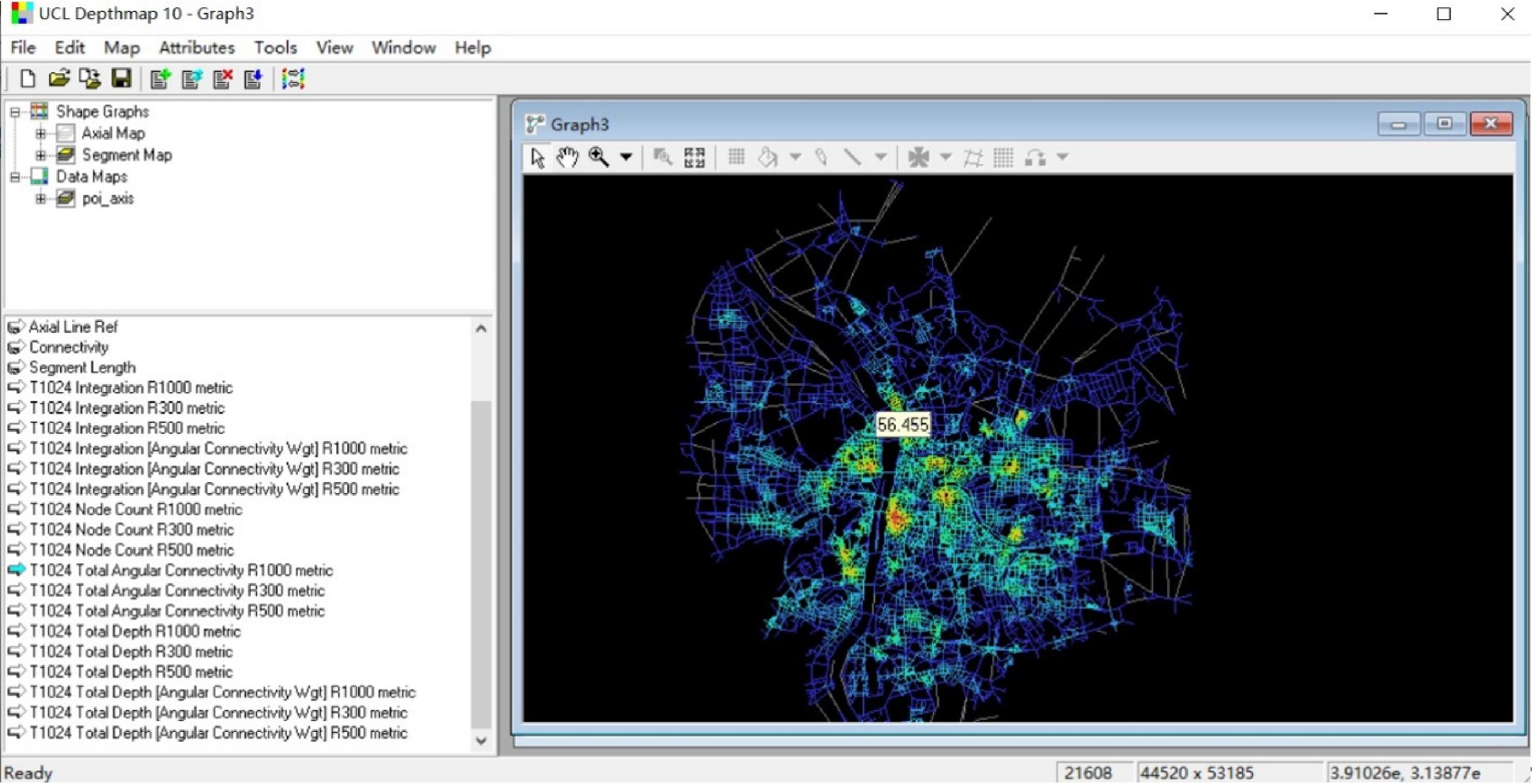Click the add column icon with green plus

tap(160, 78)
